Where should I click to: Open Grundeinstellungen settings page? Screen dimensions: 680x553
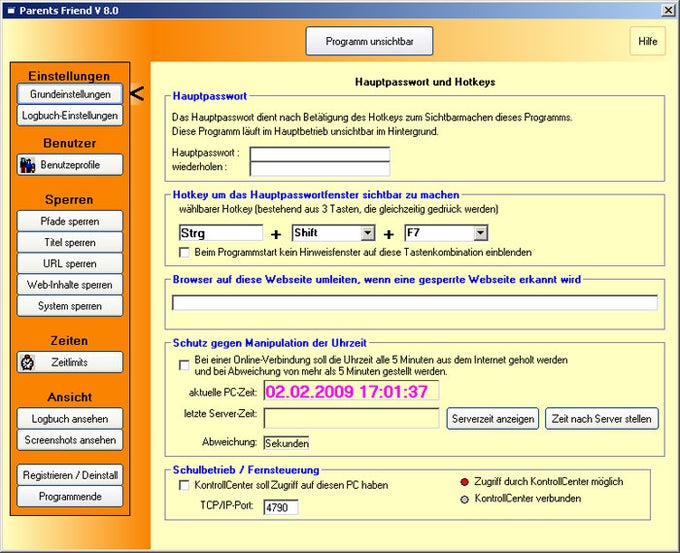(x=70, y=94)
